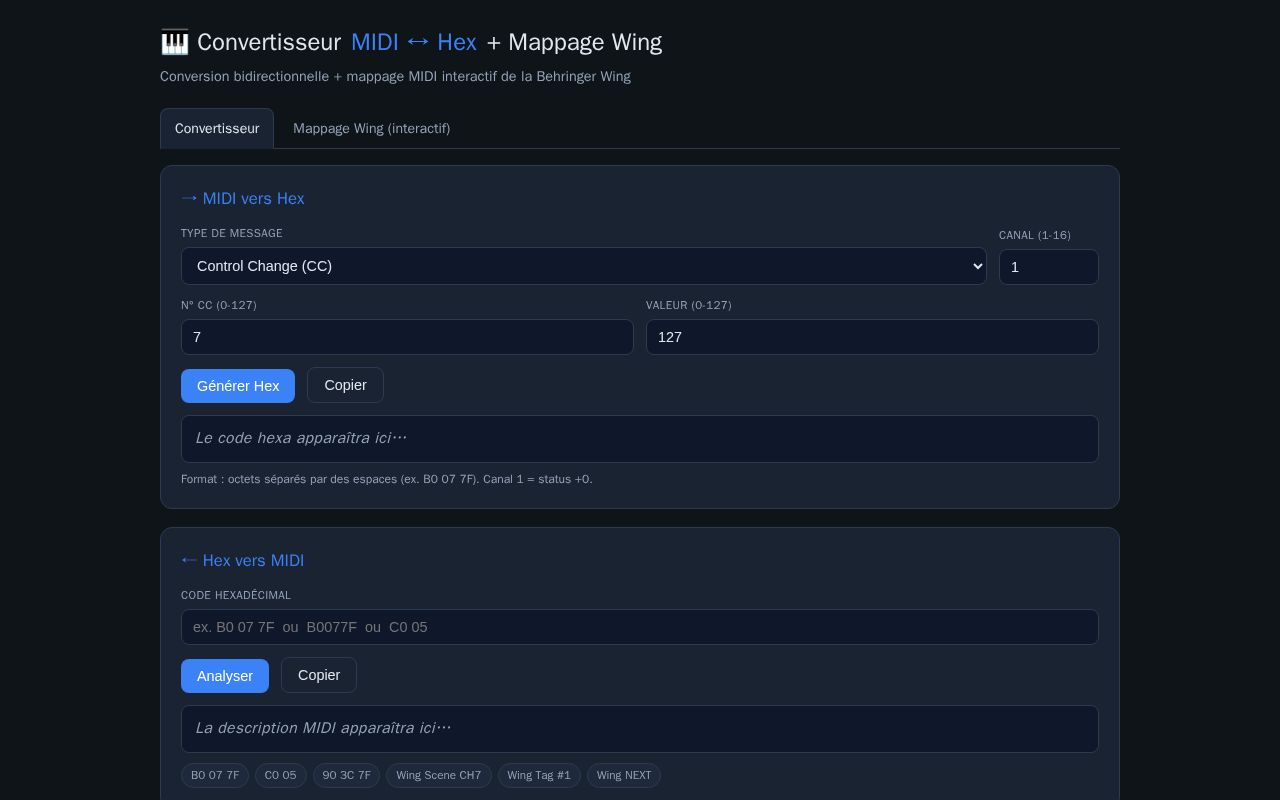Copy the generated hex code
Image resolution: width=1280 pixels, height=800 pixels.
point(345,385)
